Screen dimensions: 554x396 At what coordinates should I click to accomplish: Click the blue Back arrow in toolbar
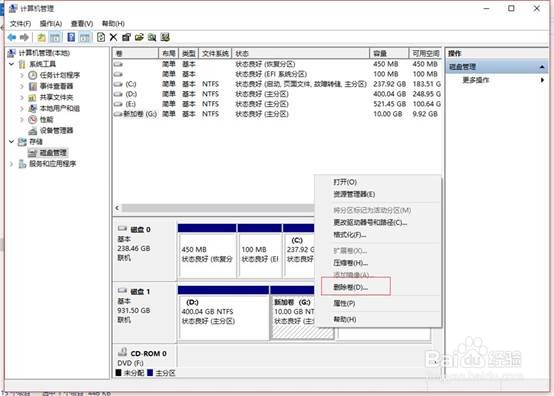(x=12, y=37)
